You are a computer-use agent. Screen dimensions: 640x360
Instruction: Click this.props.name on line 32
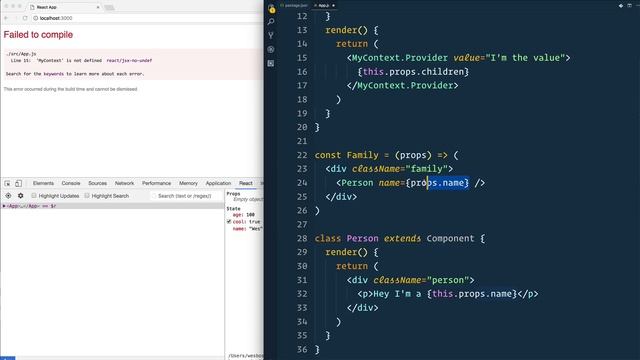click(x=472, y=294)
